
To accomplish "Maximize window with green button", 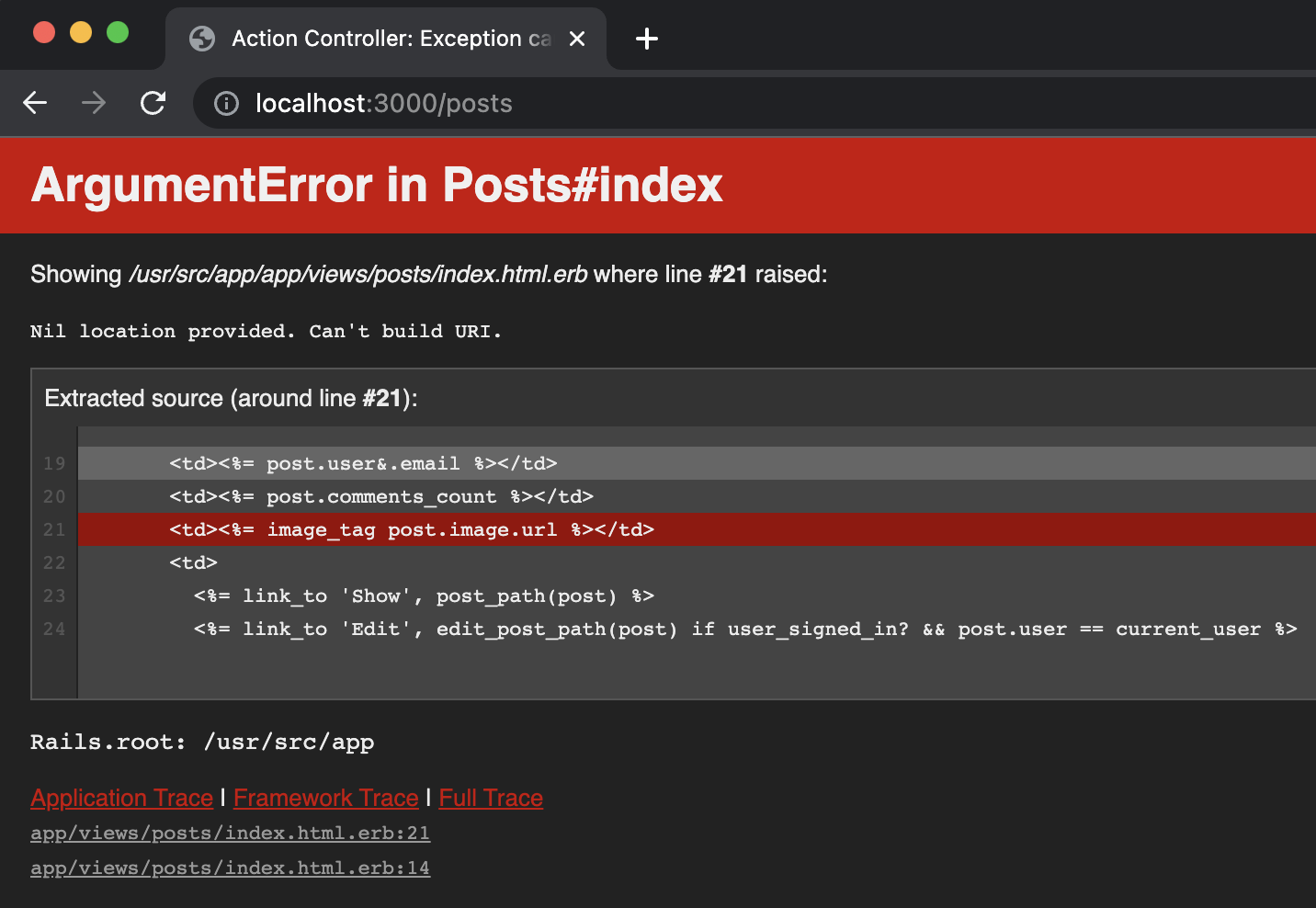I will click(x=118, y=32).
